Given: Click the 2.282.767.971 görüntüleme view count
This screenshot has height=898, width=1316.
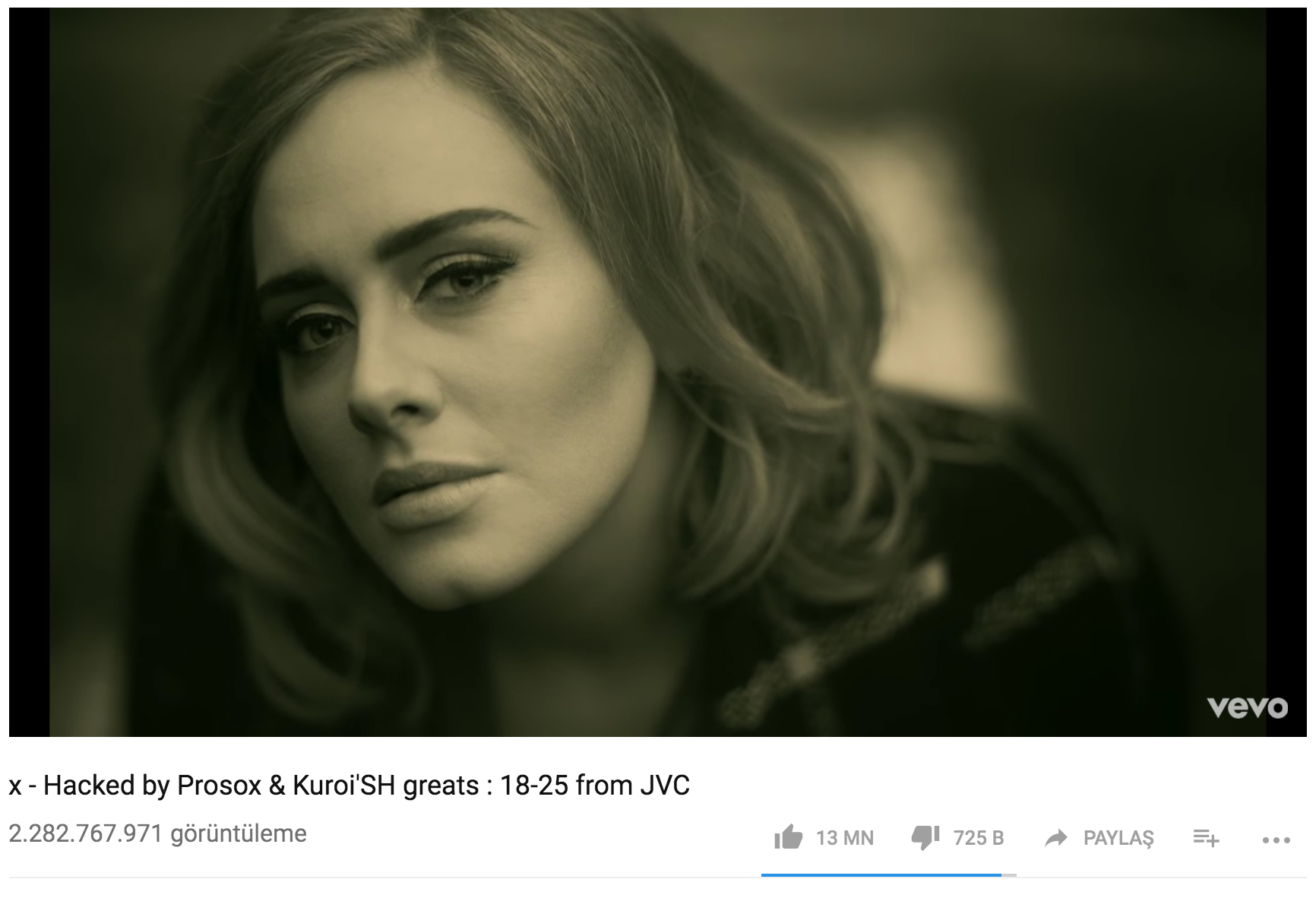Looking at the screenshot, I should click(158, 833).
